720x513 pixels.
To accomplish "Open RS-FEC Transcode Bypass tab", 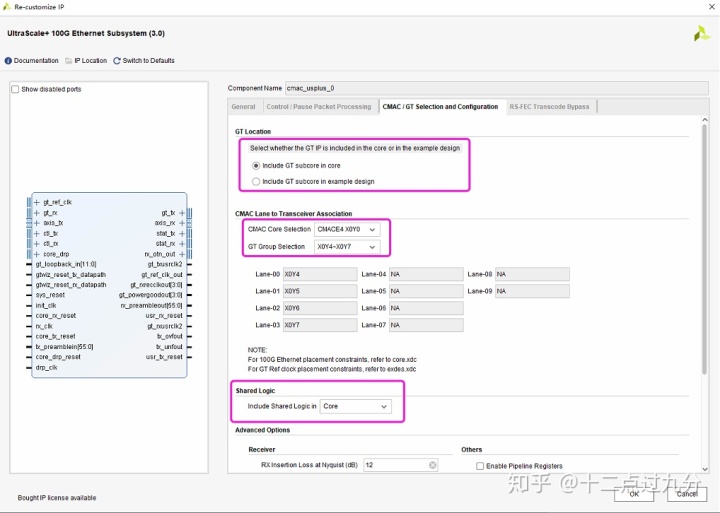I will pos(549,107).
